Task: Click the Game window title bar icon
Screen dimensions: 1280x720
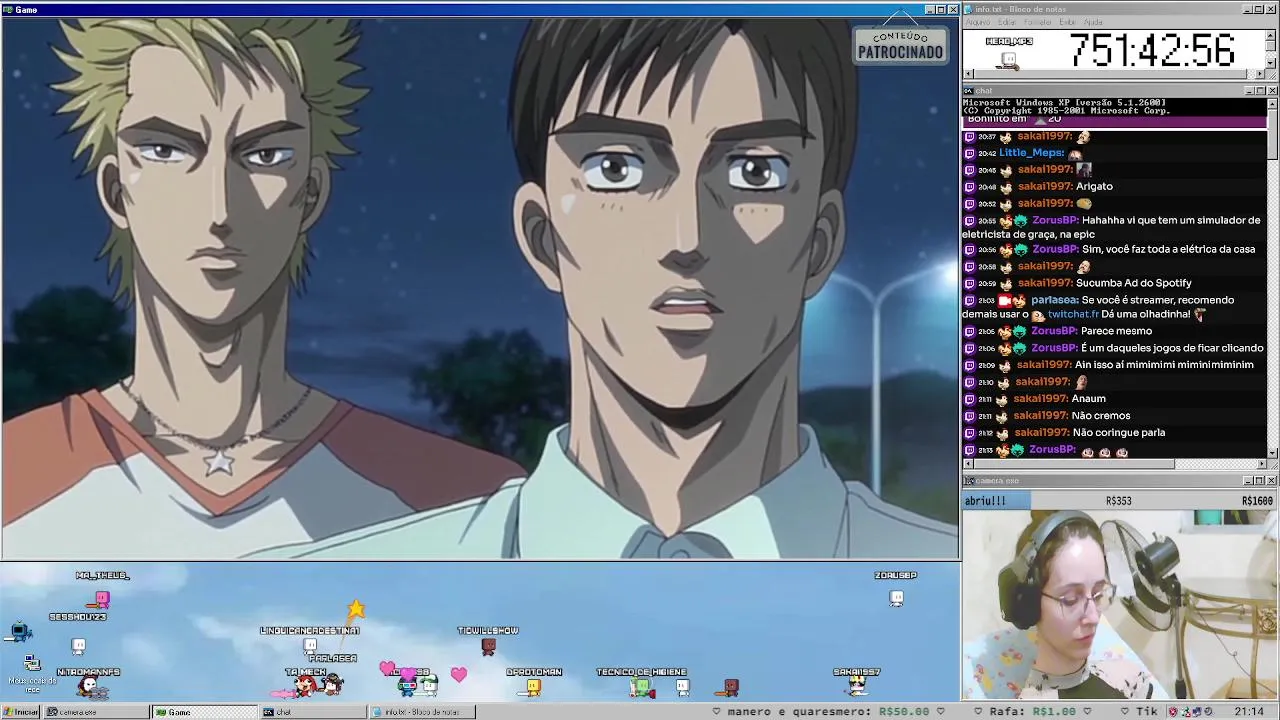Action: [x=8, y=9]
